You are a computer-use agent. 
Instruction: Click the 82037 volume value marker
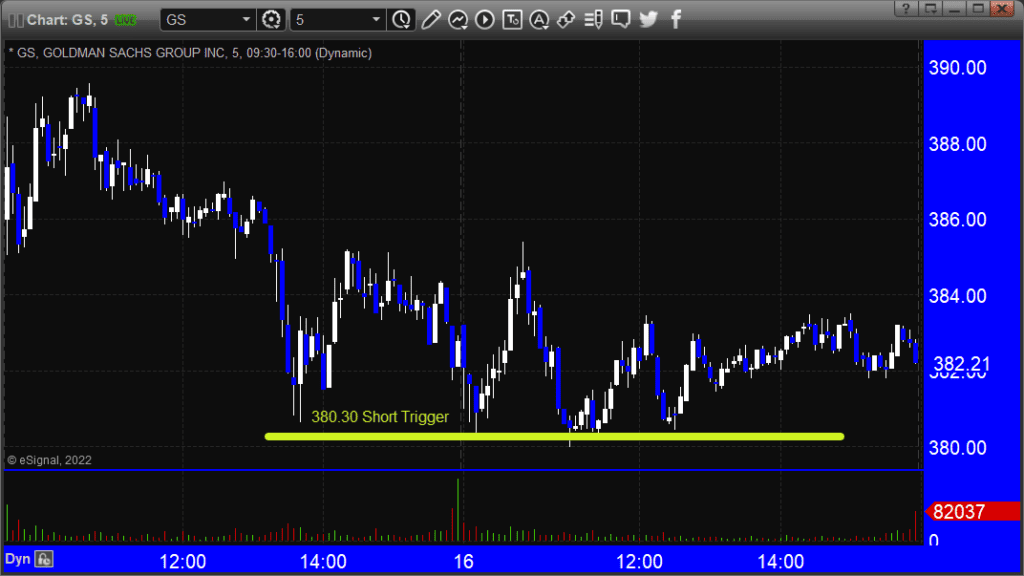click(972, 511)
